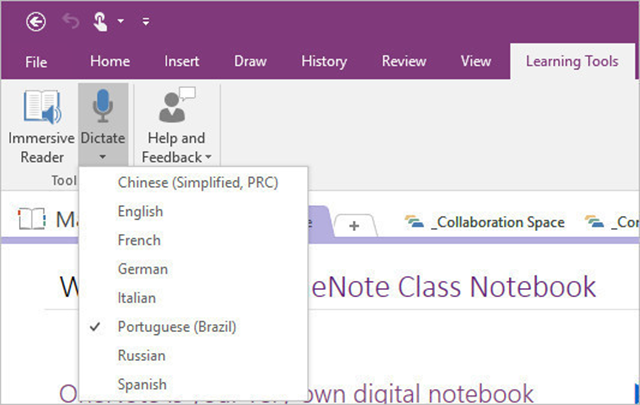Switch to the Home tab
640x405 pixels.
[x=110, y=61]
